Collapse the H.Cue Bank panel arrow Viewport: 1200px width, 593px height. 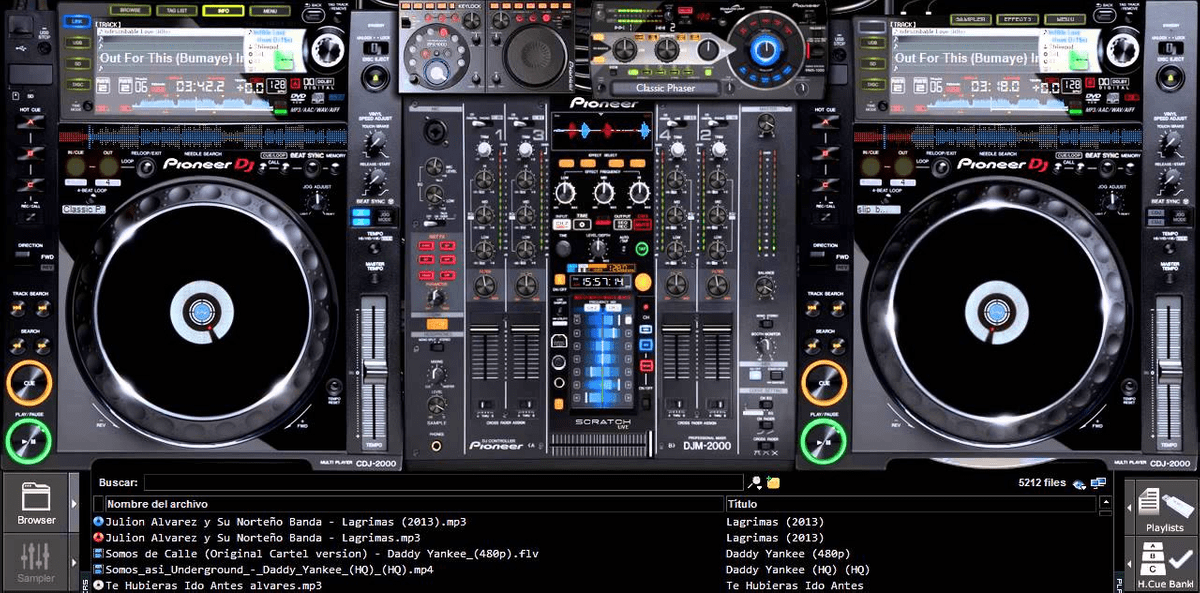point(1130,564)
